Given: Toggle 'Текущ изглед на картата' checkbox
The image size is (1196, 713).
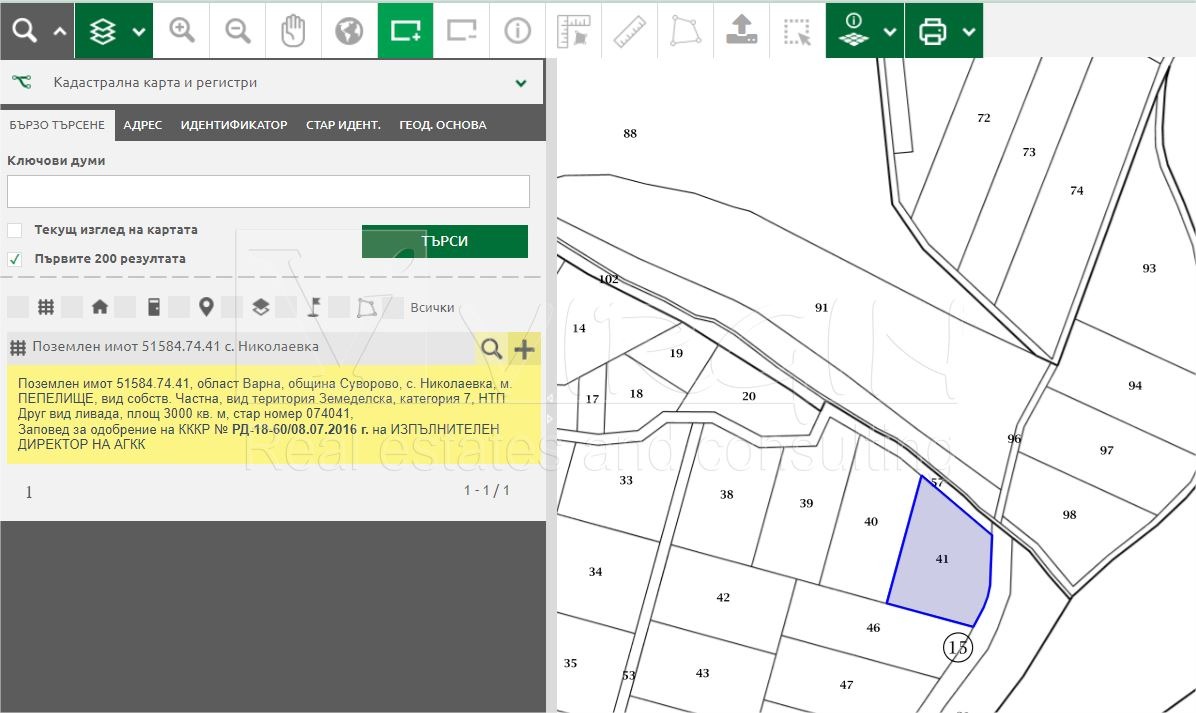Looking at the screenshot, I should coord(15,230).
